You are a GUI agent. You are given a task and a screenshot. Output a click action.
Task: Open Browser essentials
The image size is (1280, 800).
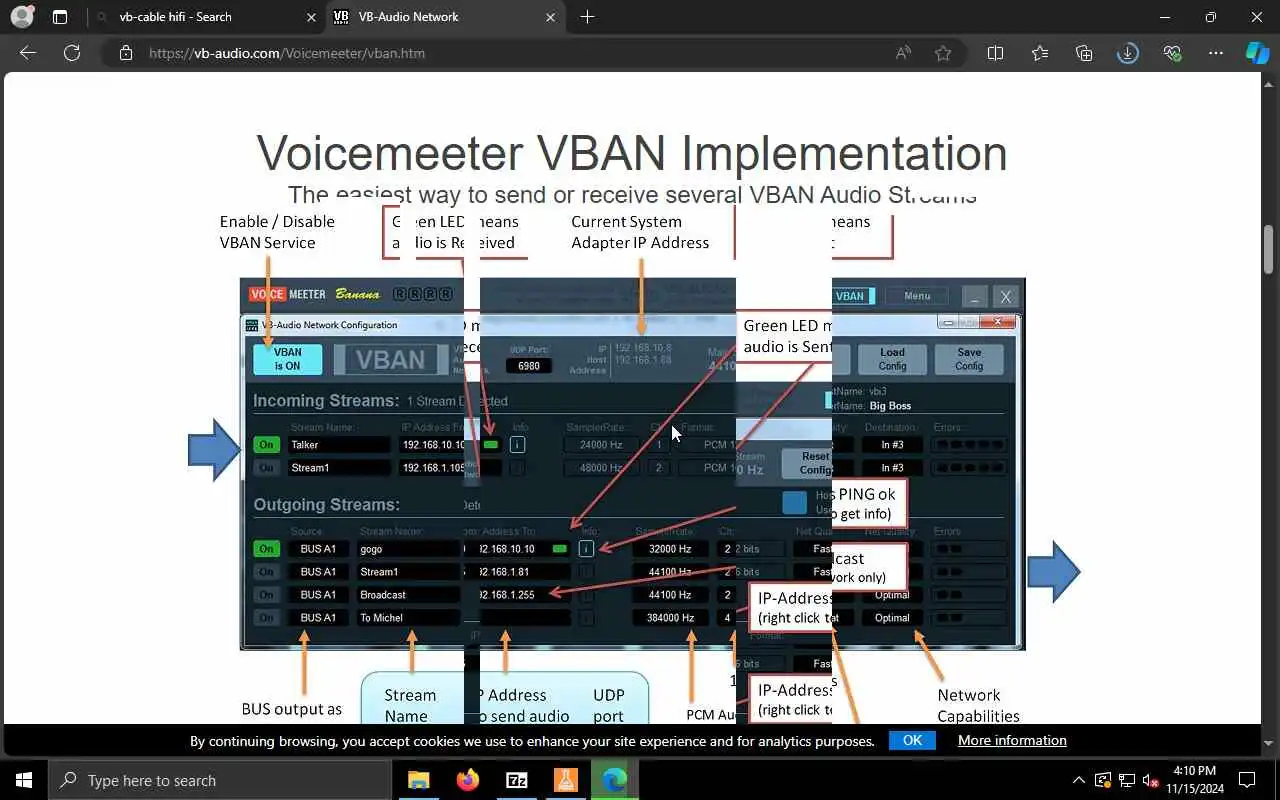pos(1172,53)
